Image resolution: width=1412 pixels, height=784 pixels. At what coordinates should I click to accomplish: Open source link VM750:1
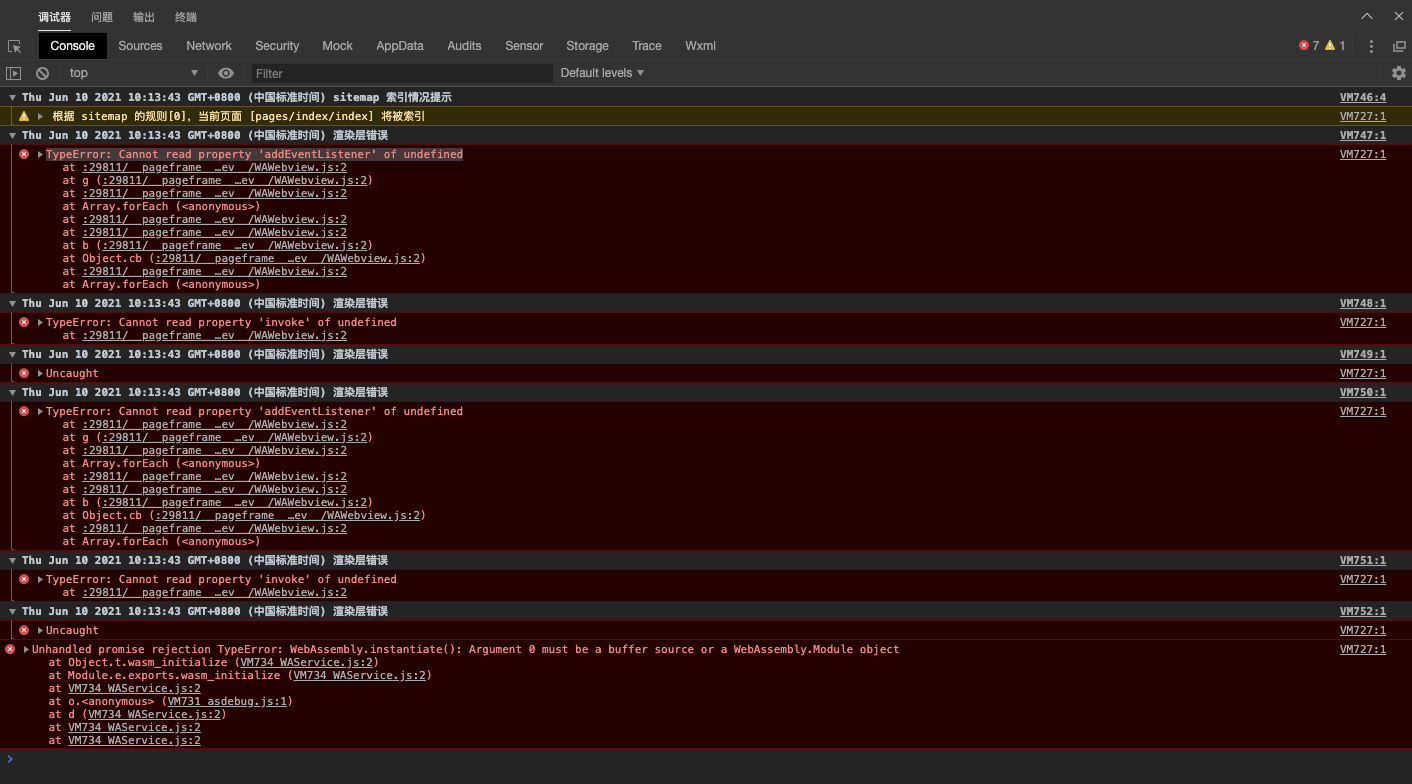[1363, 392]
